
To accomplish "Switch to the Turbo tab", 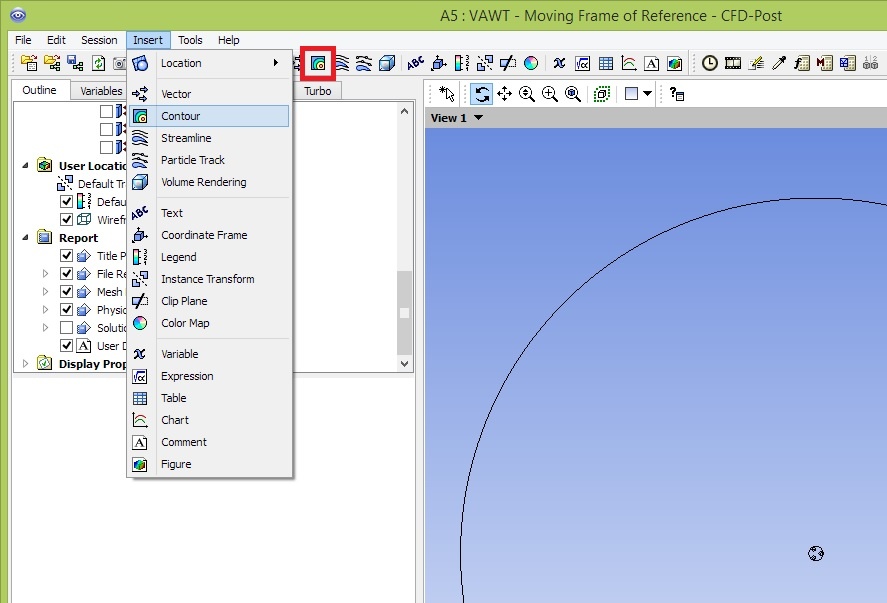I will [317, 91].
